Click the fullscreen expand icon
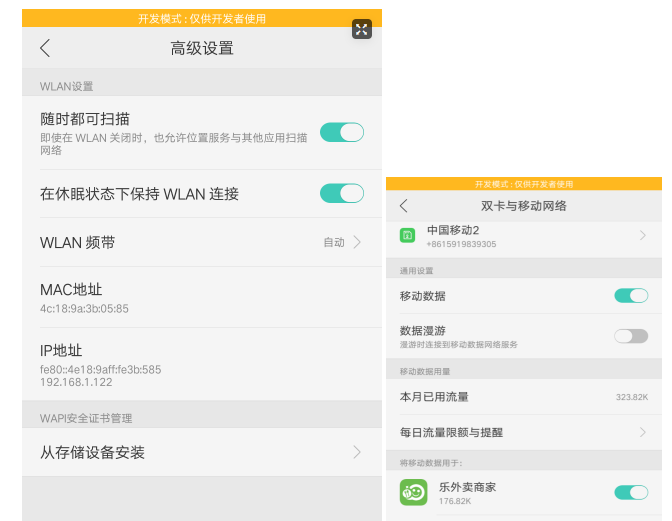Image resolution: width=672 pixels, height=521 pixels. pyautogui.click(x=362, y=29)
